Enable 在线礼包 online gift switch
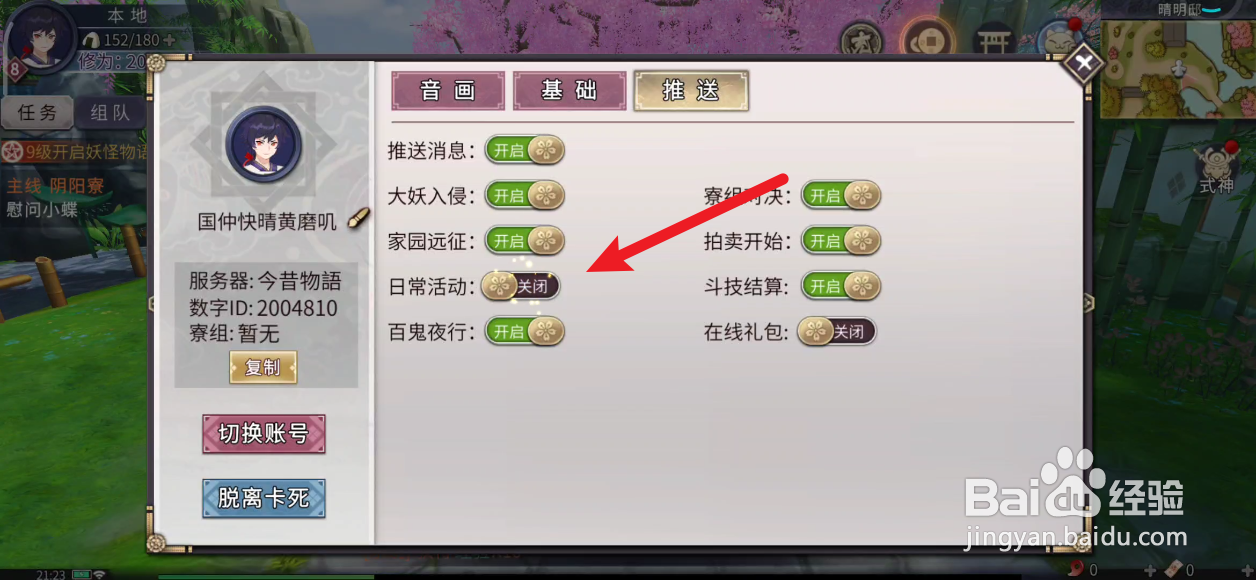 [x=837, y=331]
